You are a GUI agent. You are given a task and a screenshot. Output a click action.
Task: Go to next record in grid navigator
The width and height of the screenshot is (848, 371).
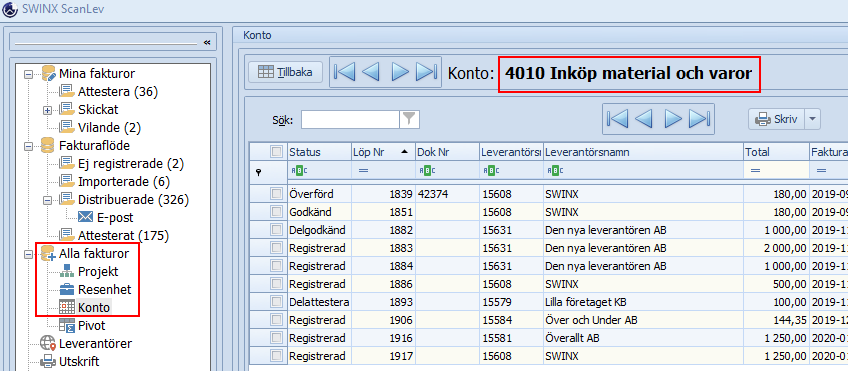673,119
